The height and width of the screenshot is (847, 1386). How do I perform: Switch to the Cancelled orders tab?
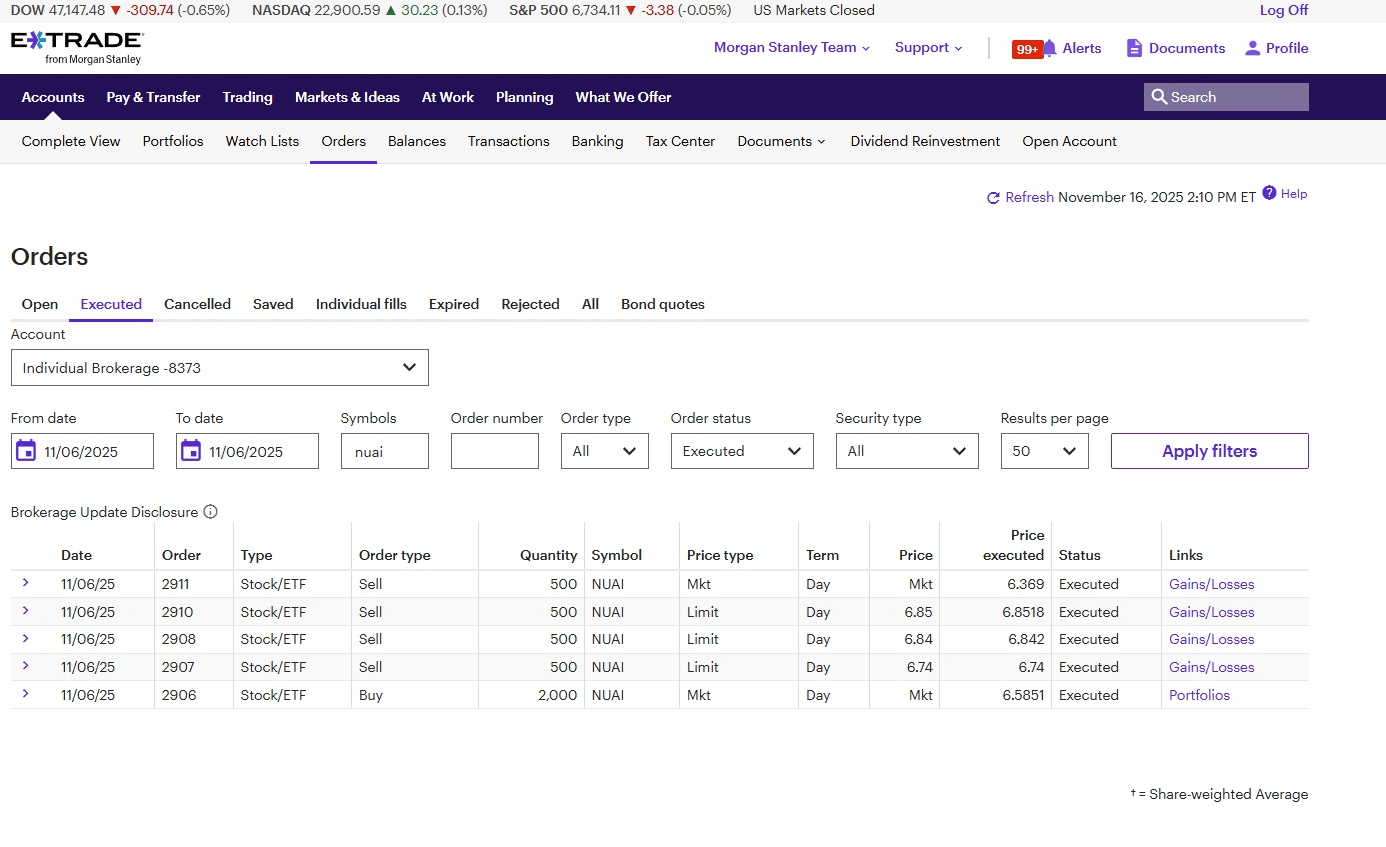click(x=197, y=304)
